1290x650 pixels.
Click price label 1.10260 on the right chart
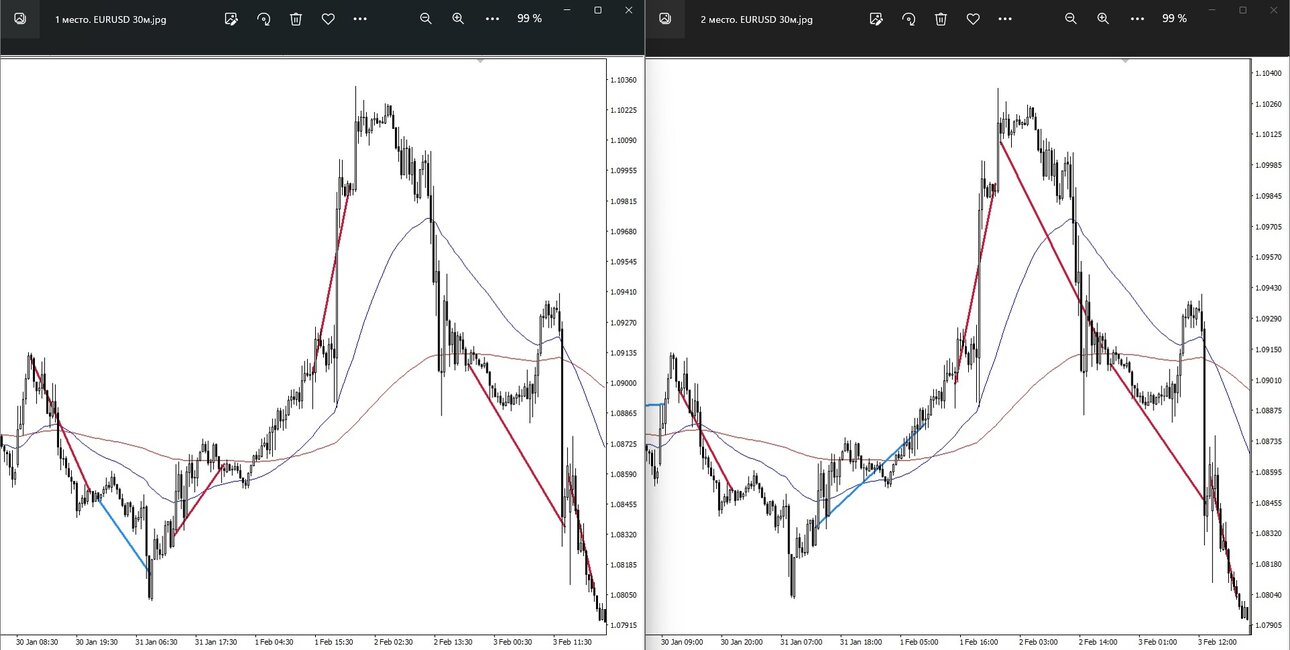click(1269, 104)
